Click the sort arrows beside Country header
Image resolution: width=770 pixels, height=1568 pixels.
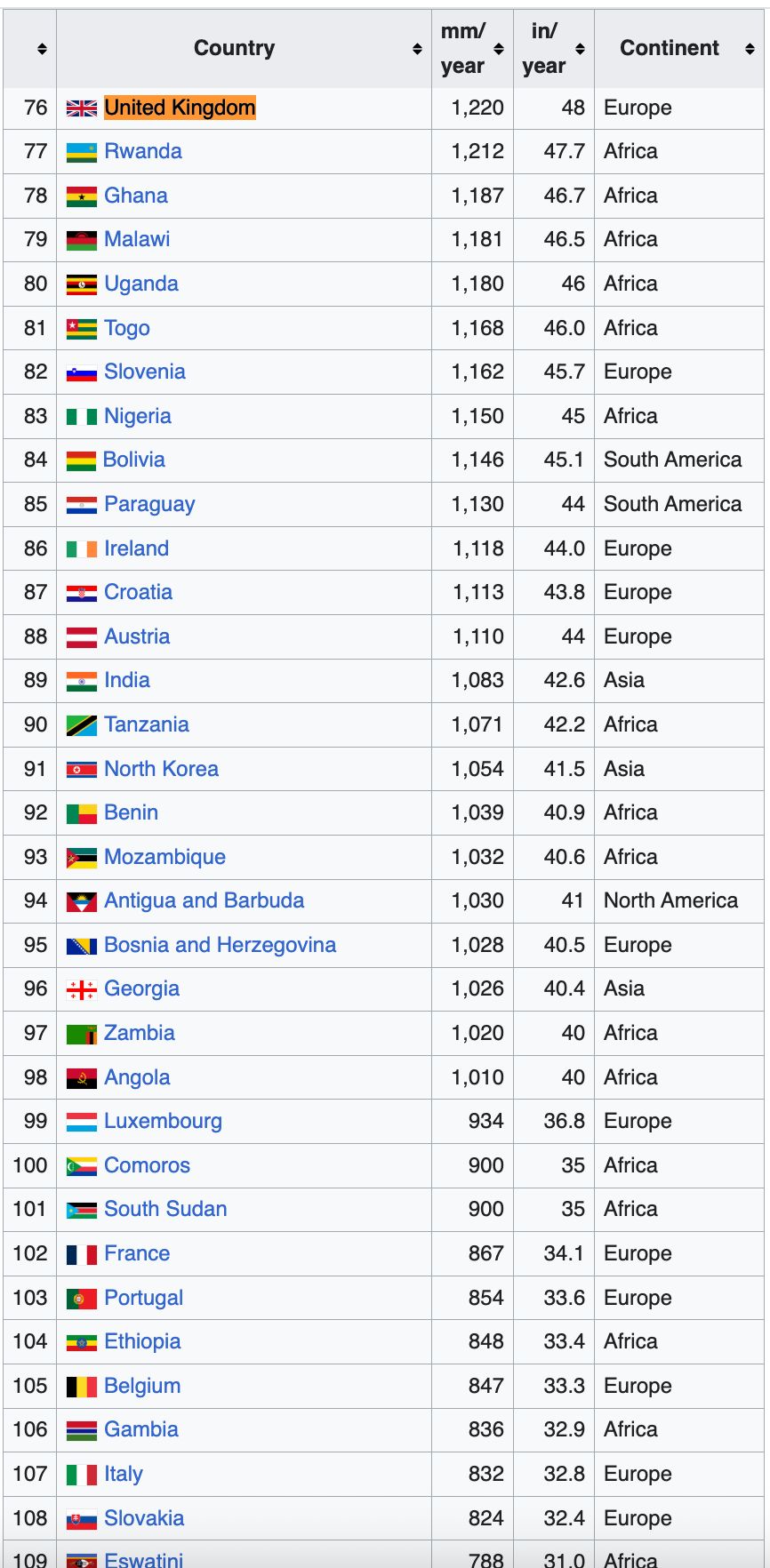[x=418, y=48]
